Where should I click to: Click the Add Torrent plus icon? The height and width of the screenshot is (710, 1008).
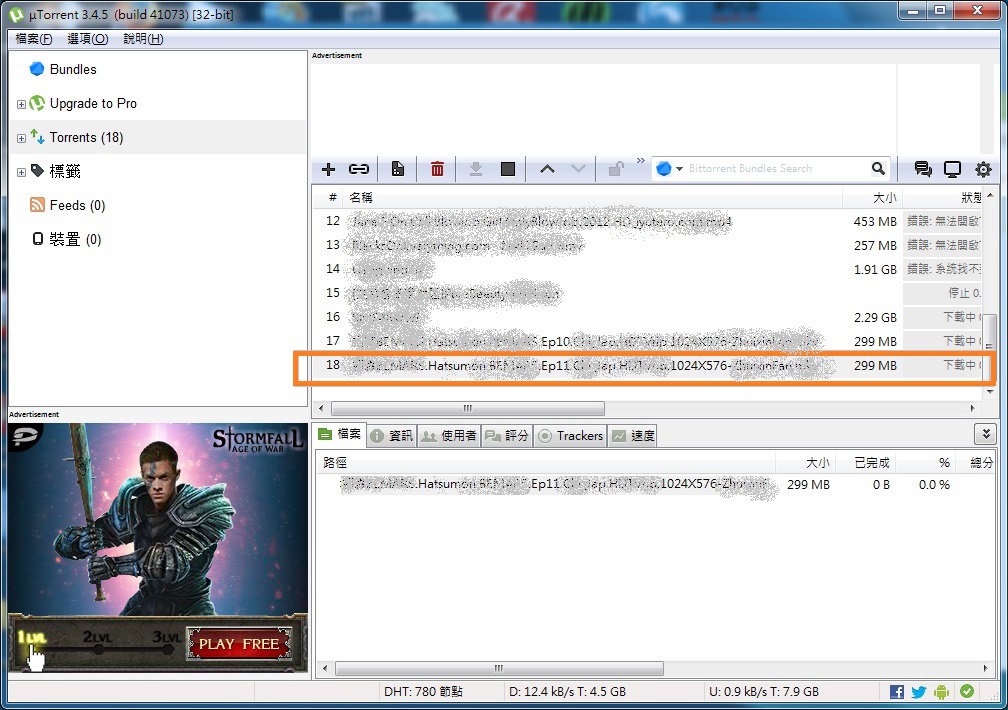coord(328,169)
